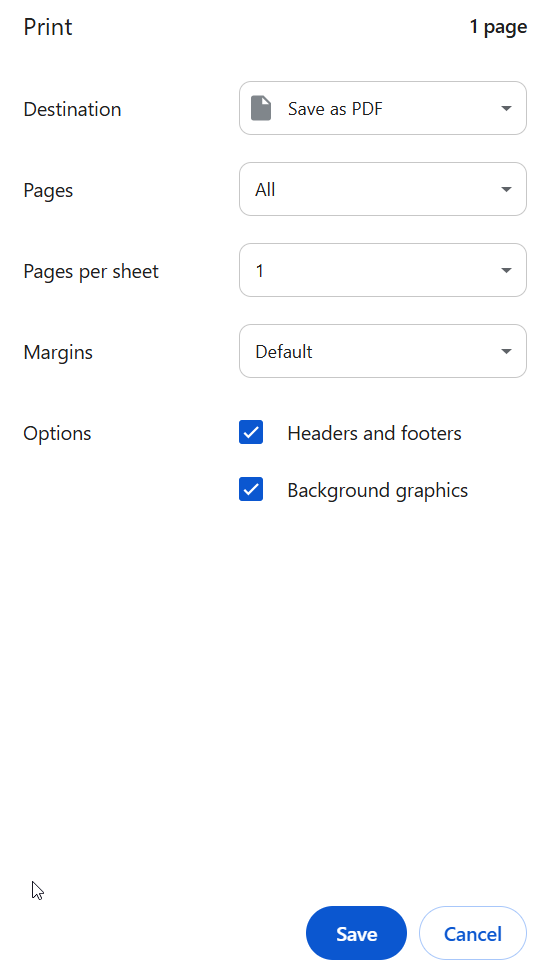556x975 pixels.
Task: Click the Destination label text
Action: [x=72, y=109]
